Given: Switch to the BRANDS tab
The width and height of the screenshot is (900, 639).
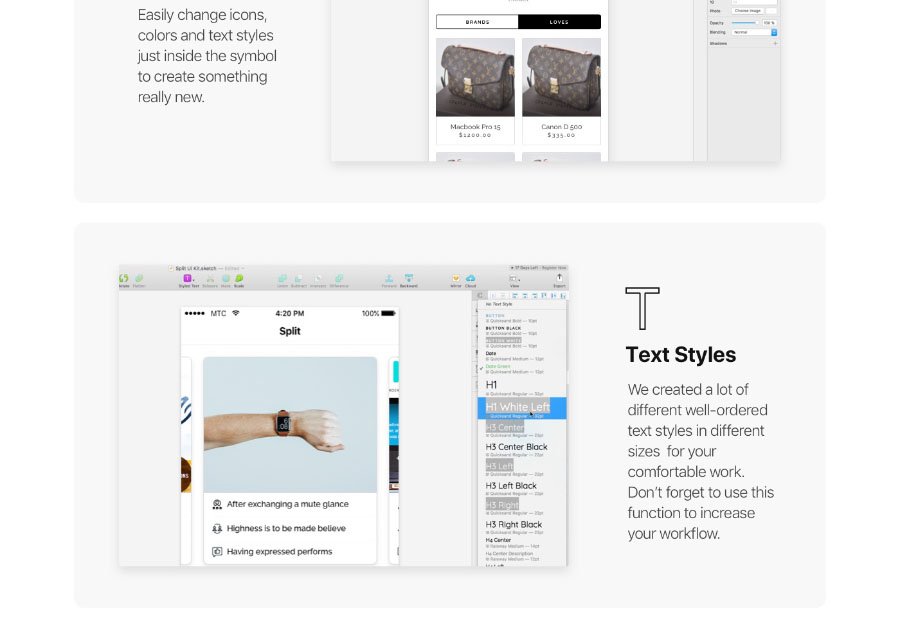Looking at the screenshot, I should tap(476, 21).
